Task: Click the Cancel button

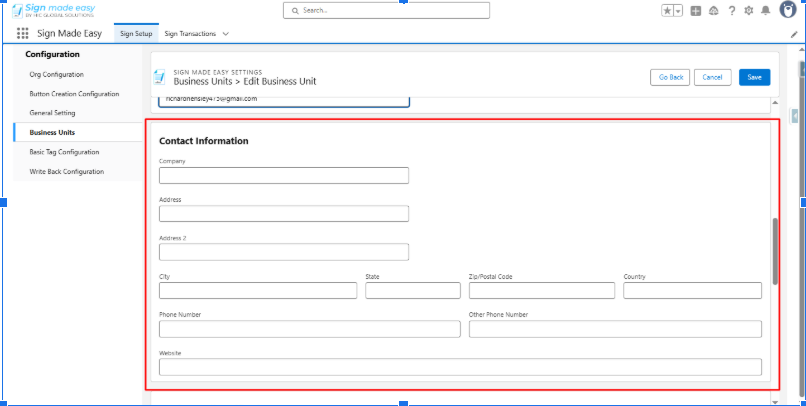Action: coord(712,77)
